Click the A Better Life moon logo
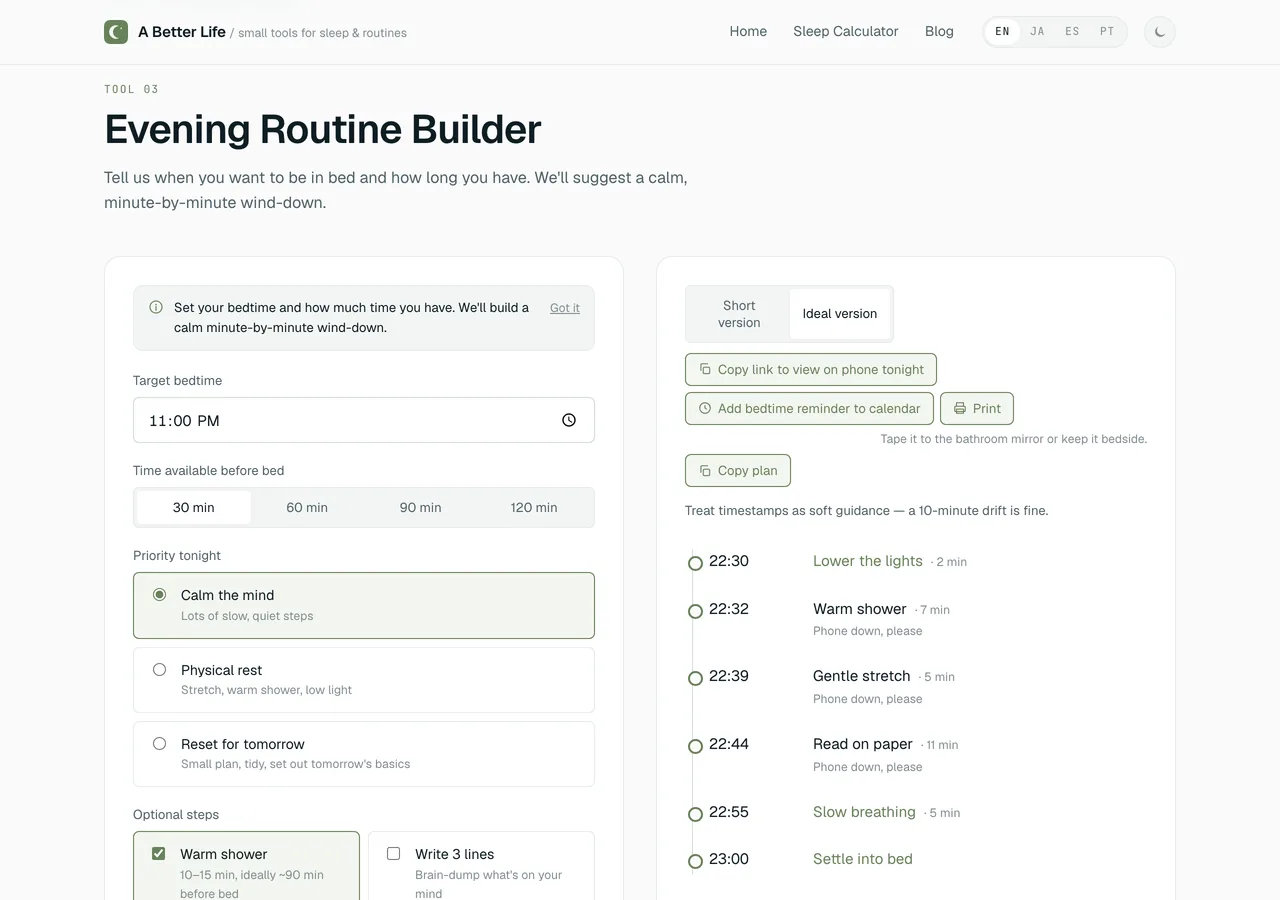Viewport: 1280px width, 900px height. [116, 32]
